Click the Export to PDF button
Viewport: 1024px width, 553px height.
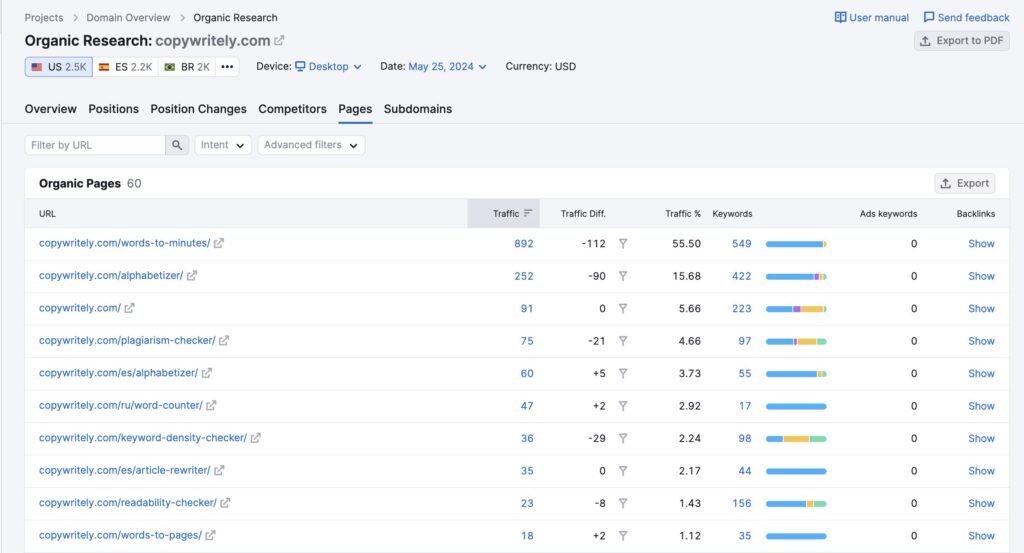point(961,41)
